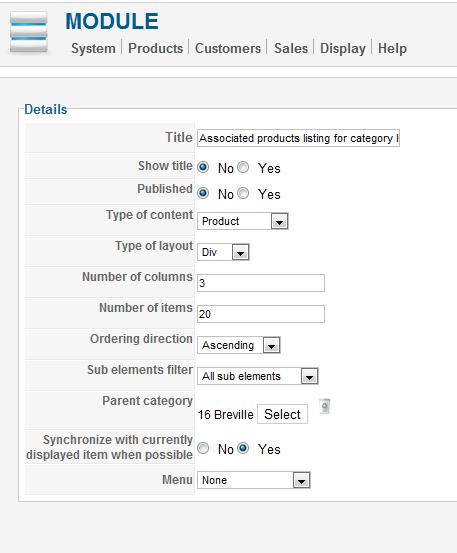
Task: Open the Customers menu
Action: coord(228,48)
